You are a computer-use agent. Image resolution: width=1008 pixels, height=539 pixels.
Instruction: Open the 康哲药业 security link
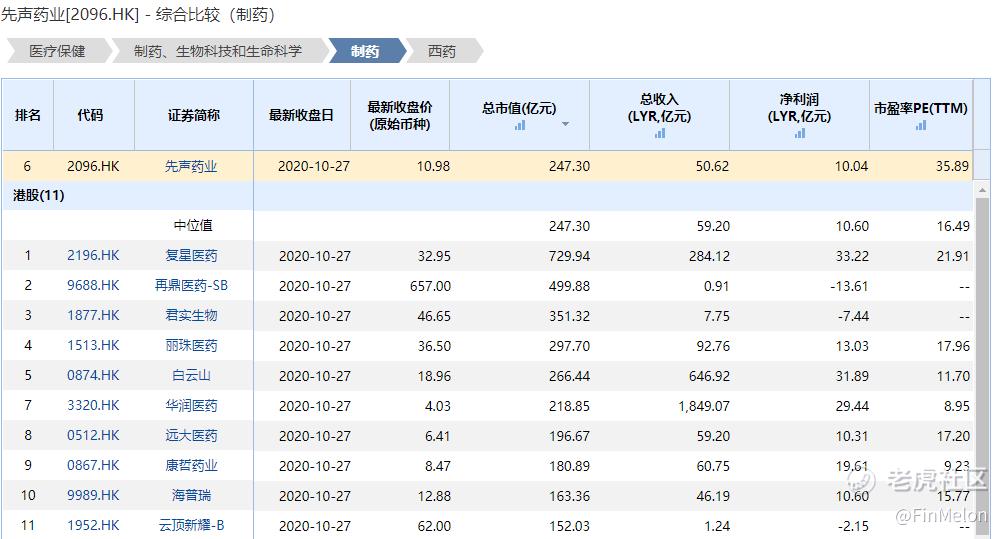[x=191, y=465]
